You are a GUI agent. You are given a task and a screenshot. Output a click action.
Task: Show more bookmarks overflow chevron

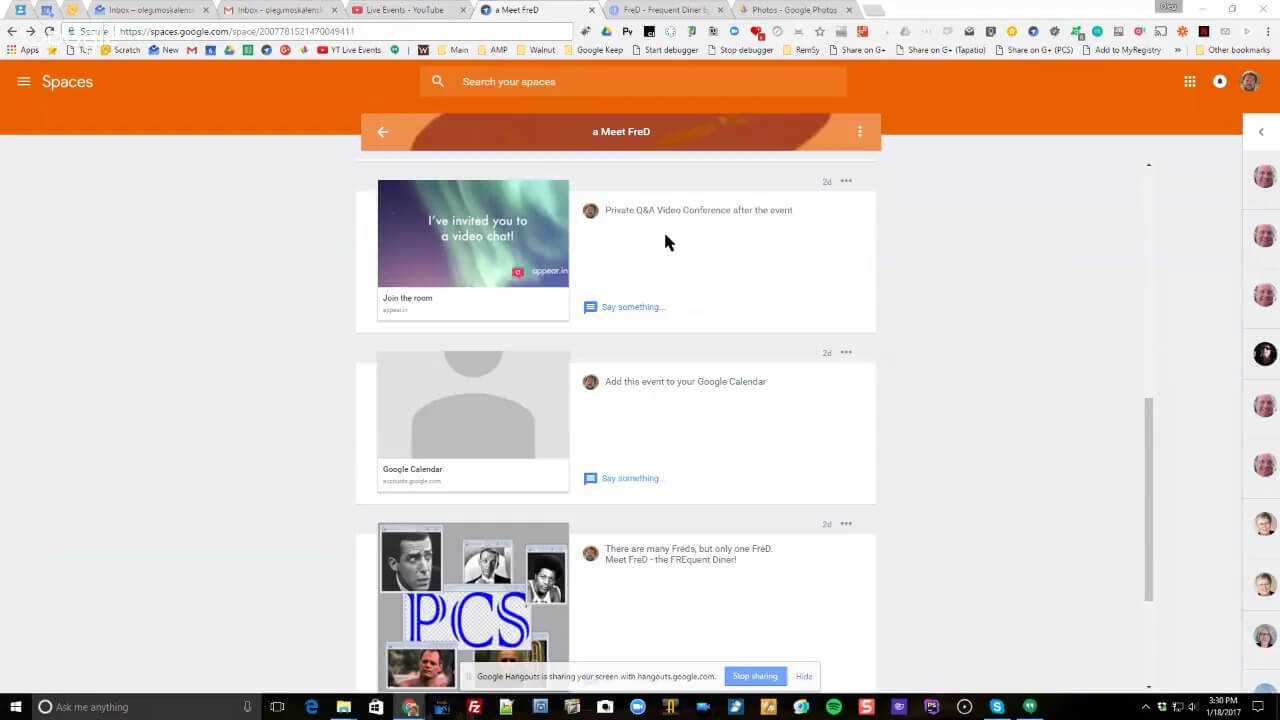(1178, 50)
